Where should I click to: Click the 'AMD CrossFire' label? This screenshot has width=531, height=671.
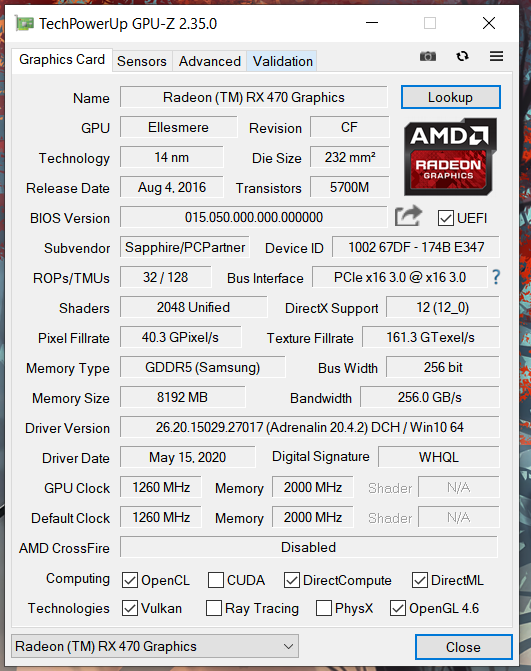click(x=64, y=548)
